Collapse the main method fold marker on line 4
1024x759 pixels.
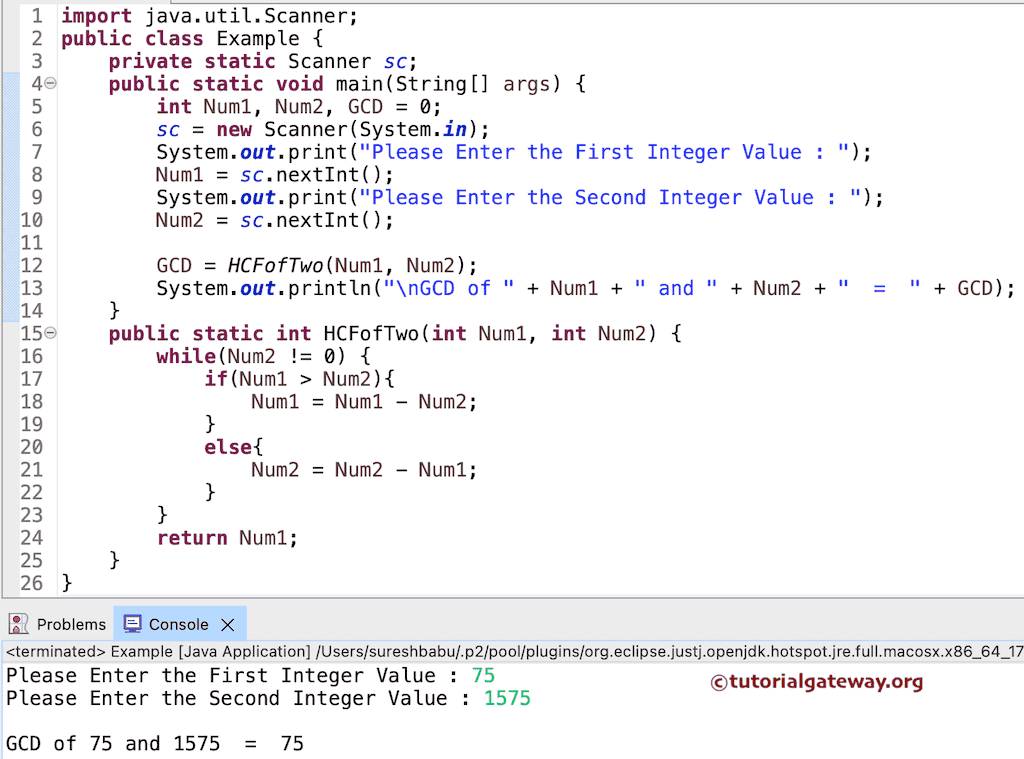pyautogui.click(x=48, y=84)
